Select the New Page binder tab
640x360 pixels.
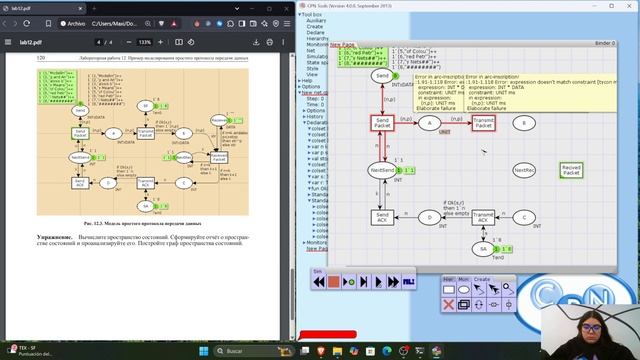[x=342, y=44]
